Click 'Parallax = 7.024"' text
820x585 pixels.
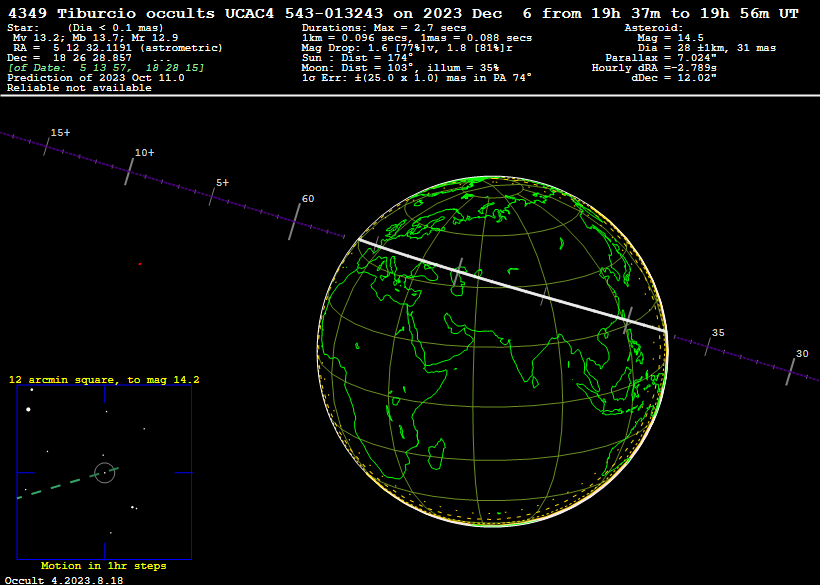click(x=661, y=58)
